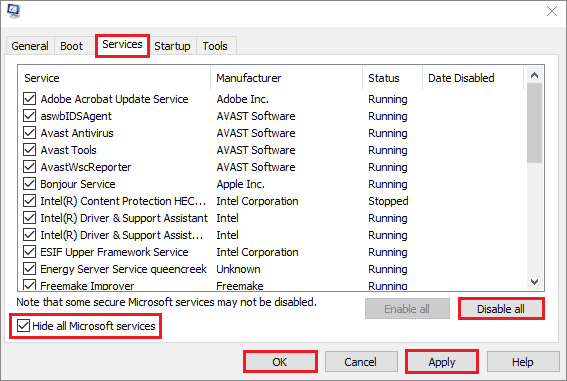Screen dimensions: 567x381
Task: Toggle Energy Server Service queencreek checkbox
Action: point(29,269)
